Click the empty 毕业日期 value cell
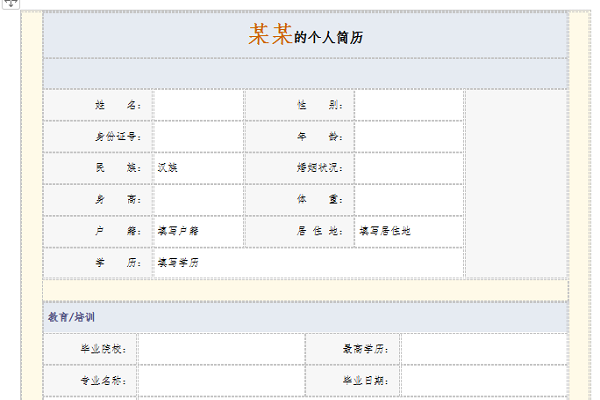Viewport: 600px width, 400px height. click(x=483, y=381)
